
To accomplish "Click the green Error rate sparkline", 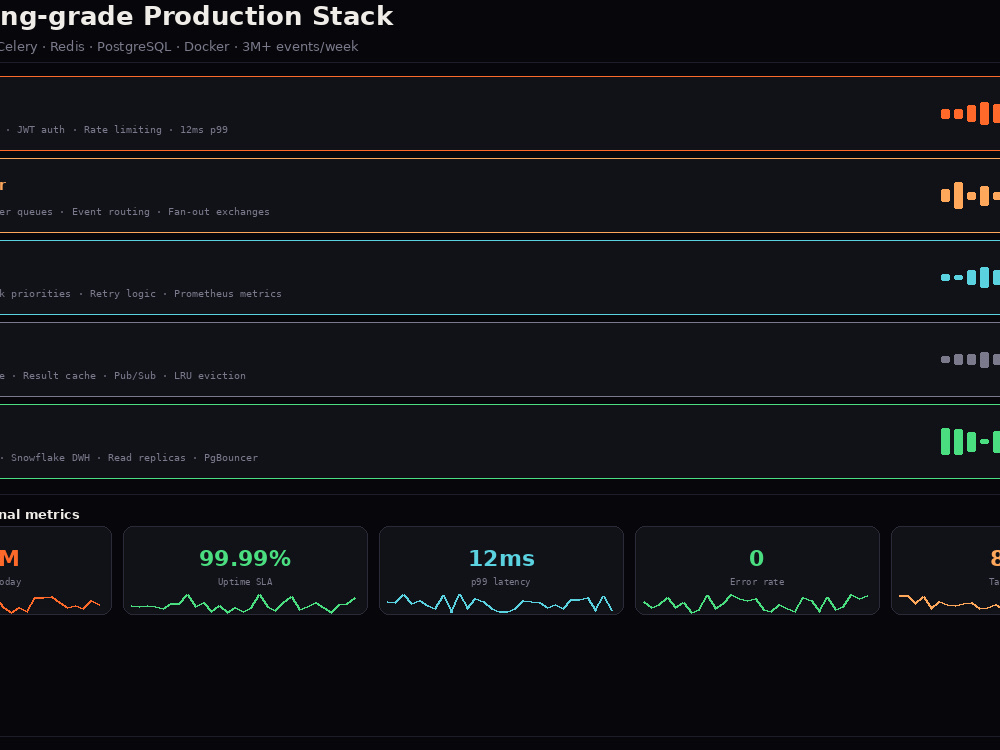I will pos(756,603).
